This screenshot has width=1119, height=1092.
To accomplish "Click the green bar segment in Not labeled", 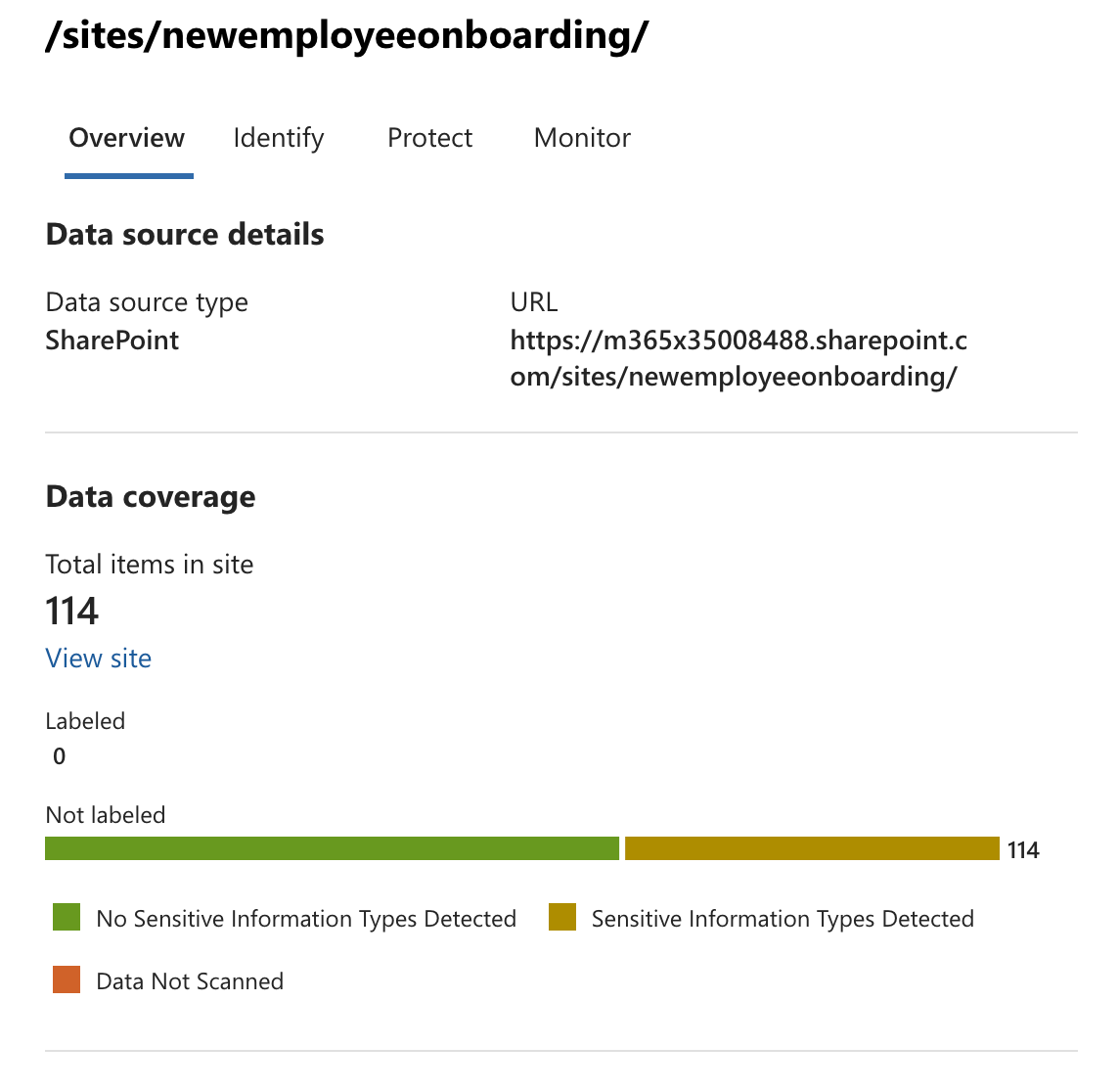I will (332, 848).
